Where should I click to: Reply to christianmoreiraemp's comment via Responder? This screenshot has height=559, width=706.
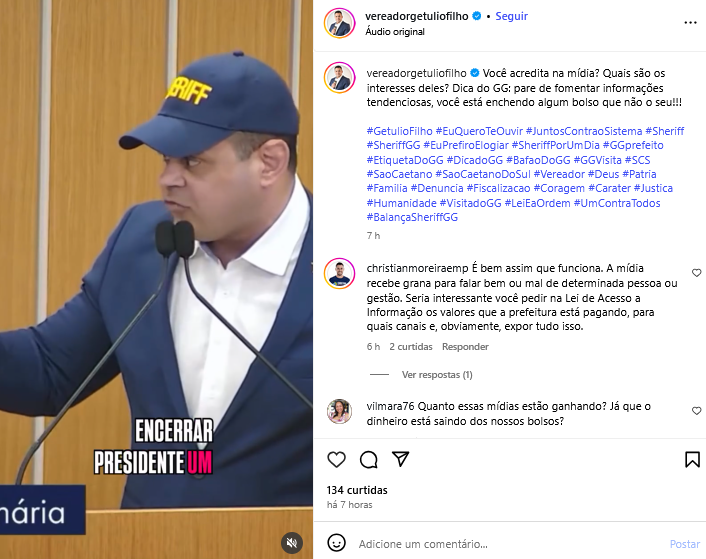click(465, 347)
